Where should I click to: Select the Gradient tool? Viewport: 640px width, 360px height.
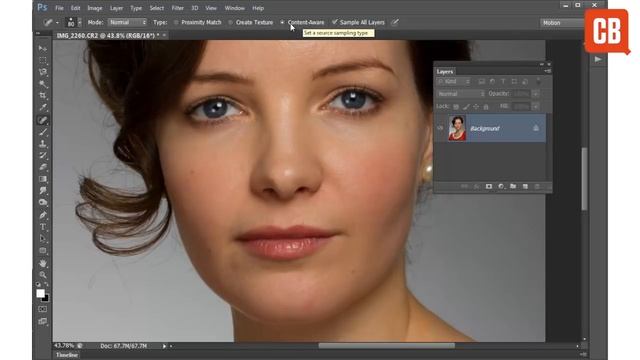pyautogui.click(x=42, y=179)
